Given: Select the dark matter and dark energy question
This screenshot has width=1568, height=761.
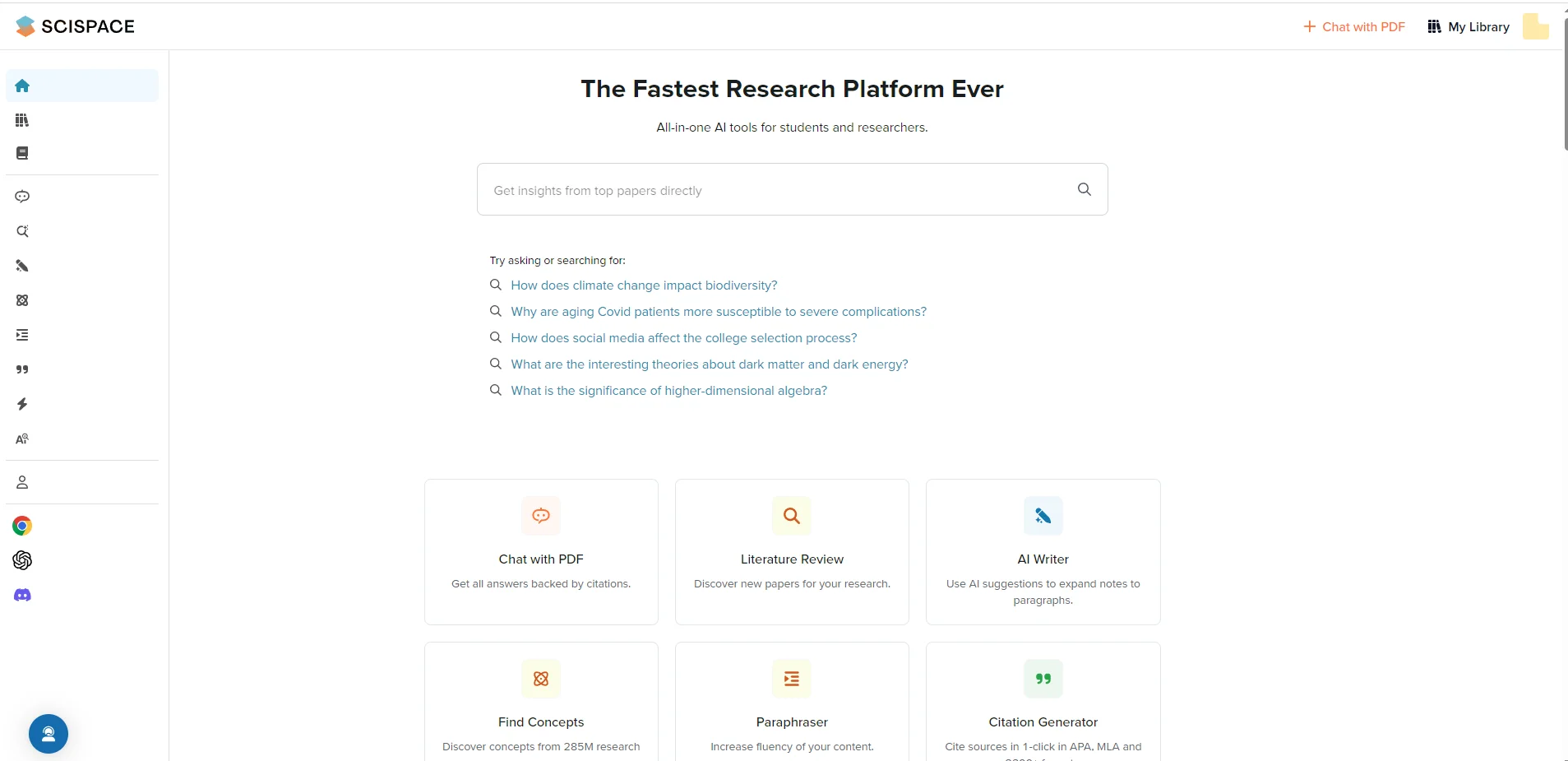Looking at the screenshot, I should click(x=710, y=364).
